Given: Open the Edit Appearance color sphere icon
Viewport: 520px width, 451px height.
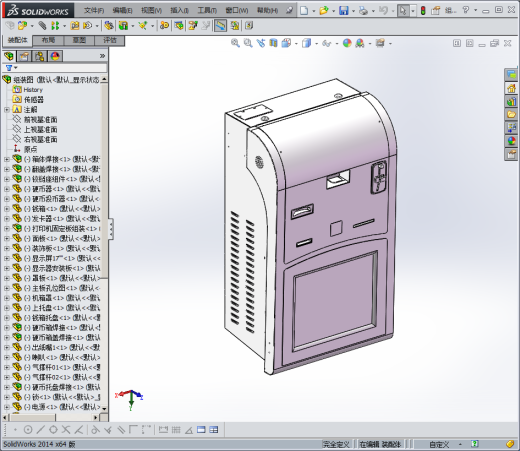Looking at the screenshot, I should (347, 43).
